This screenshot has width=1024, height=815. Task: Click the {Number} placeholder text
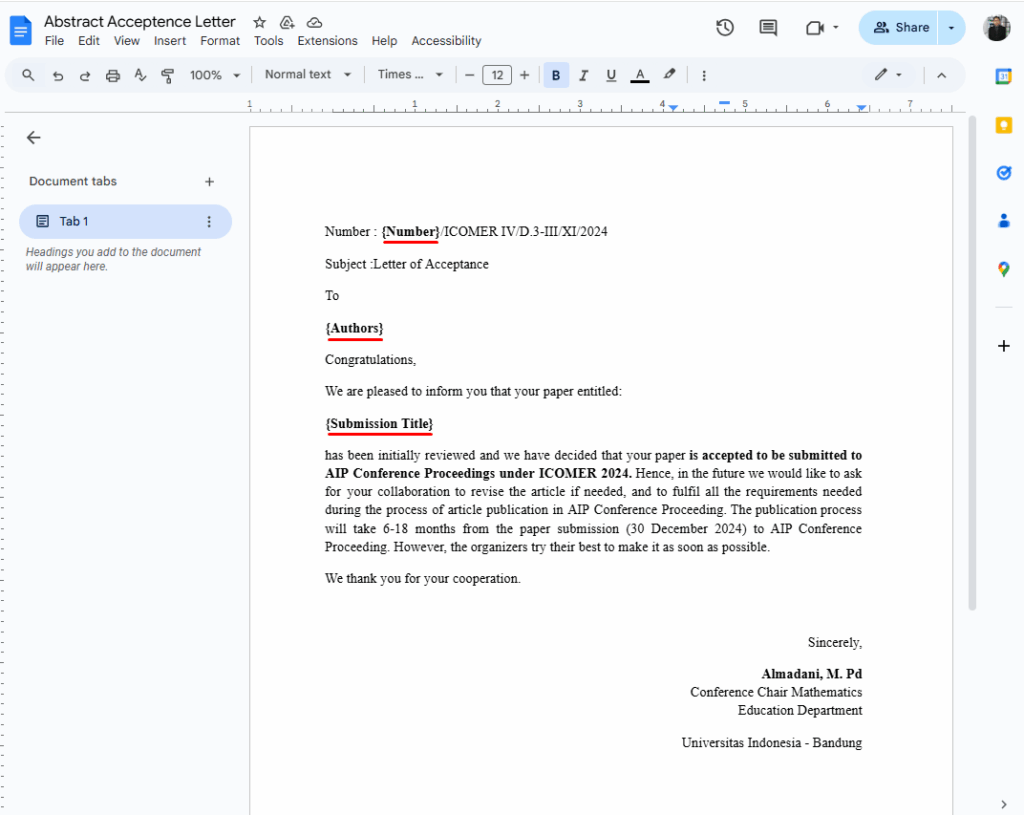(x=411, y=231)
